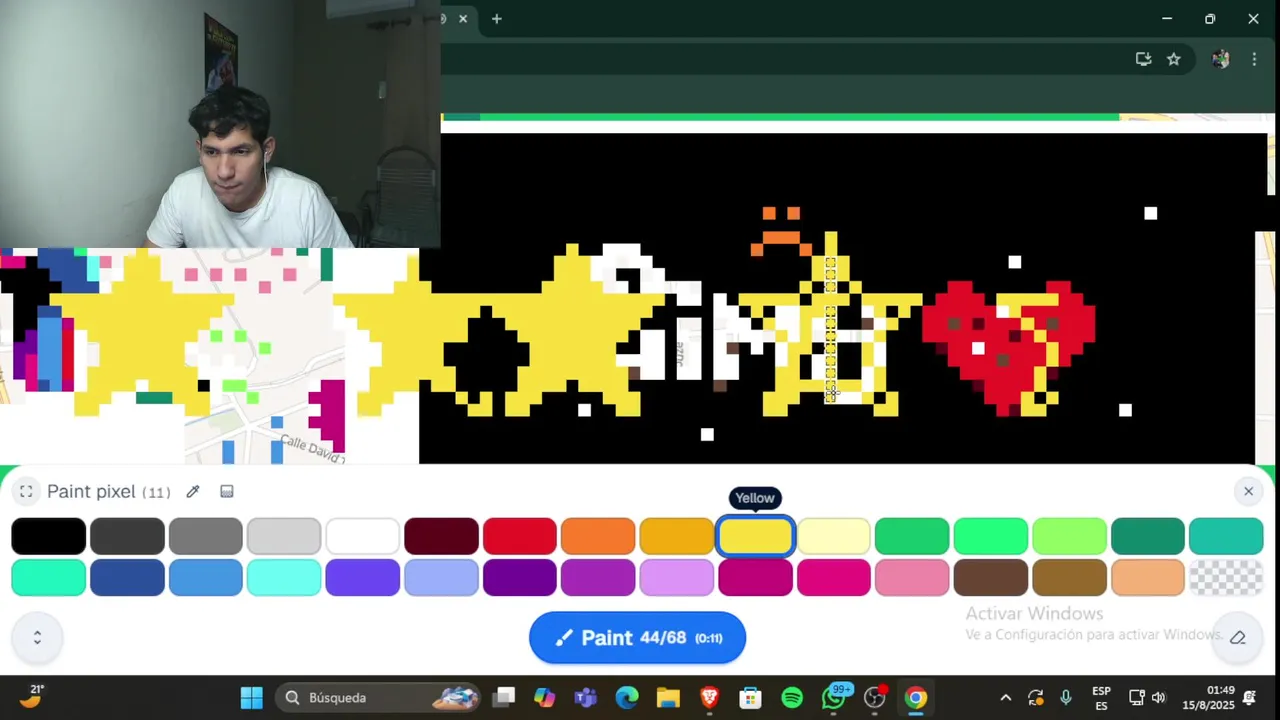
Task: Open a new browser tab
Action: click(x=496, y=19)
